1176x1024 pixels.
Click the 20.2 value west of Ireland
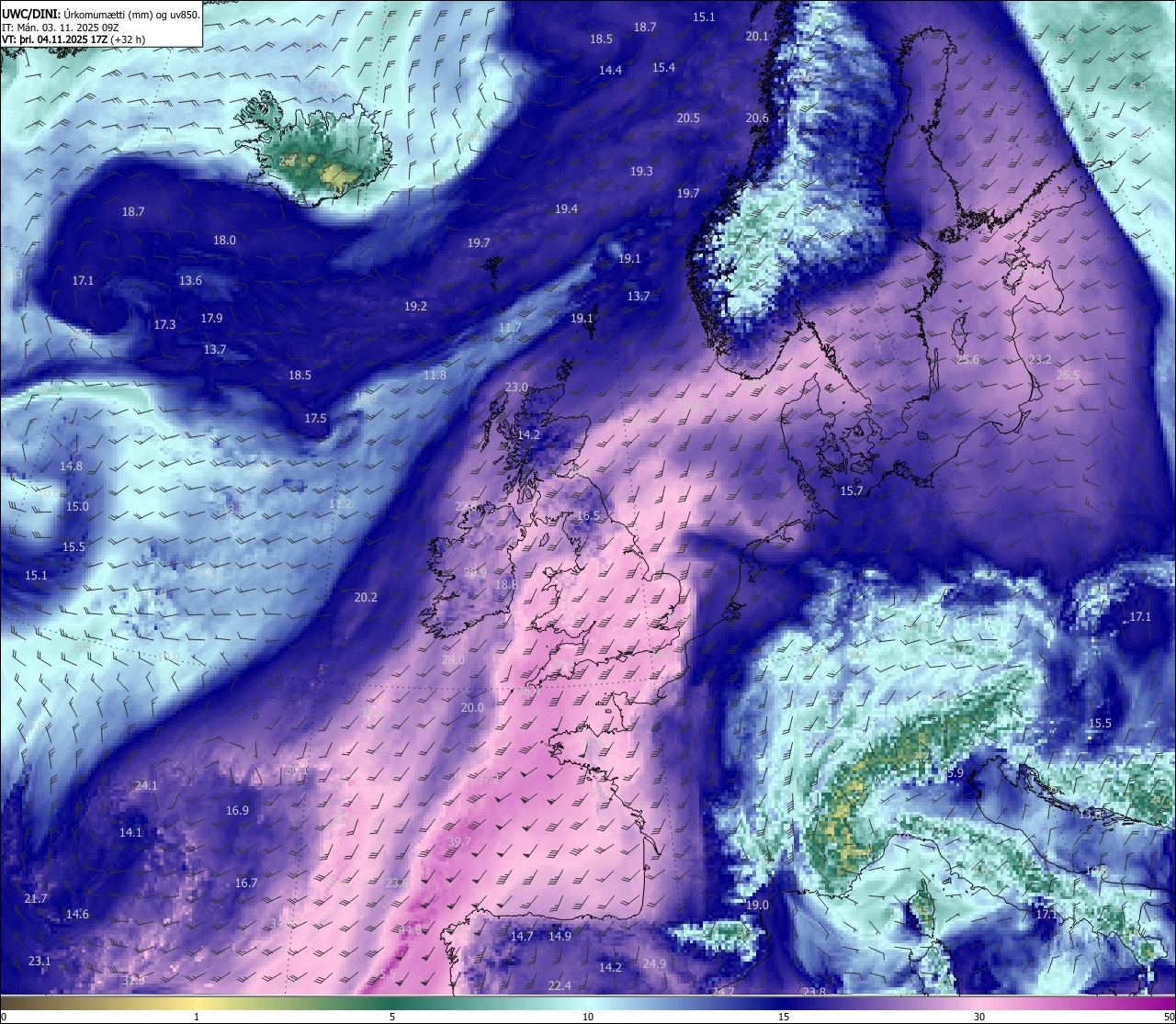click(x=366, y=598)
